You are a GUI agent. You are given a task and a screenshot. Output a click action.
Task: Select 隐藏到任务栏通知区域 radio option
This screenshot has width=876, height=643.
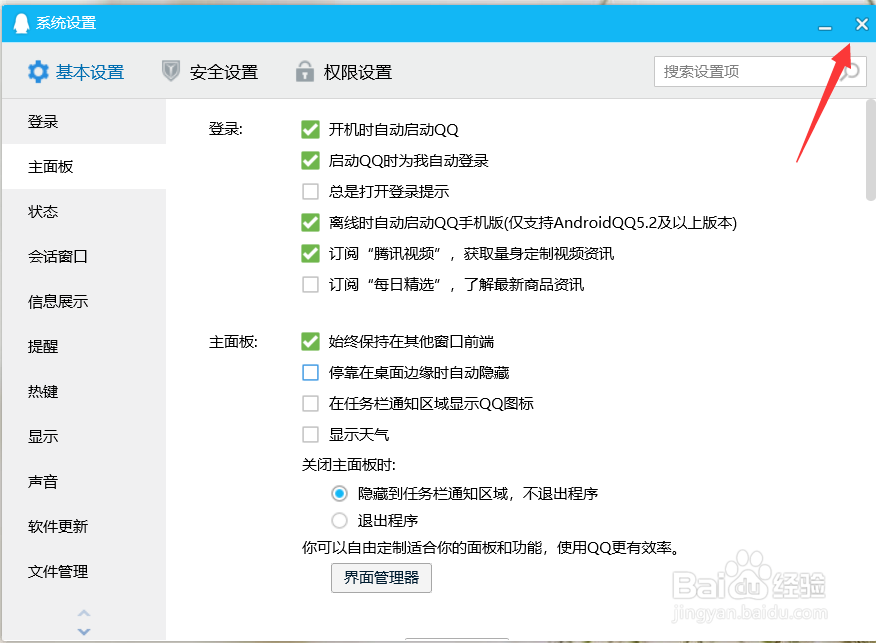point(339,493)
